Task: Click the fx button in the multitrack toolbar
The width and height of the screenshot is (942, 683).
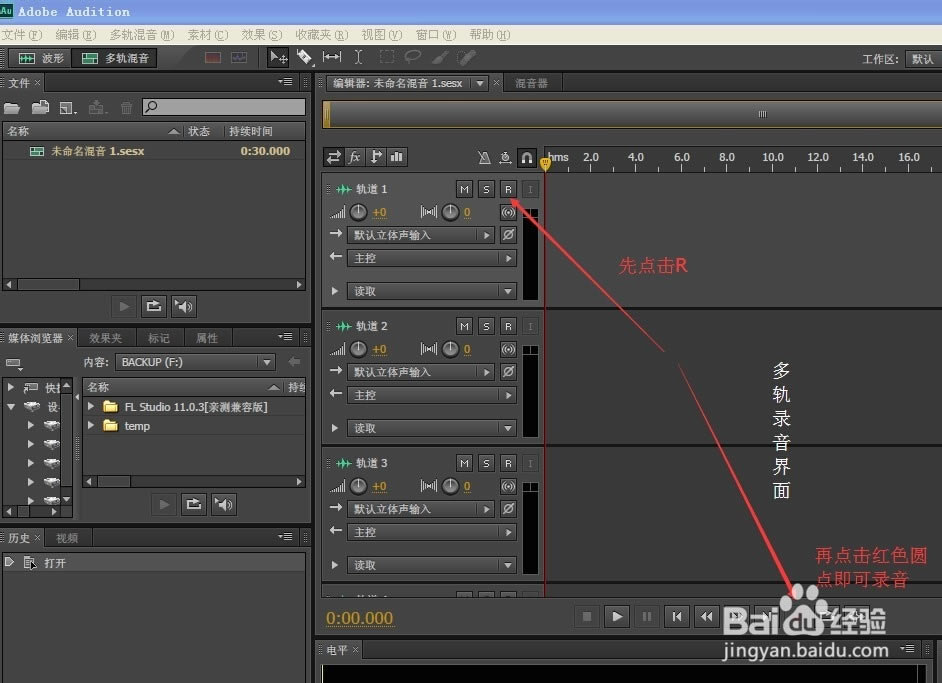Action: (354, 156)
